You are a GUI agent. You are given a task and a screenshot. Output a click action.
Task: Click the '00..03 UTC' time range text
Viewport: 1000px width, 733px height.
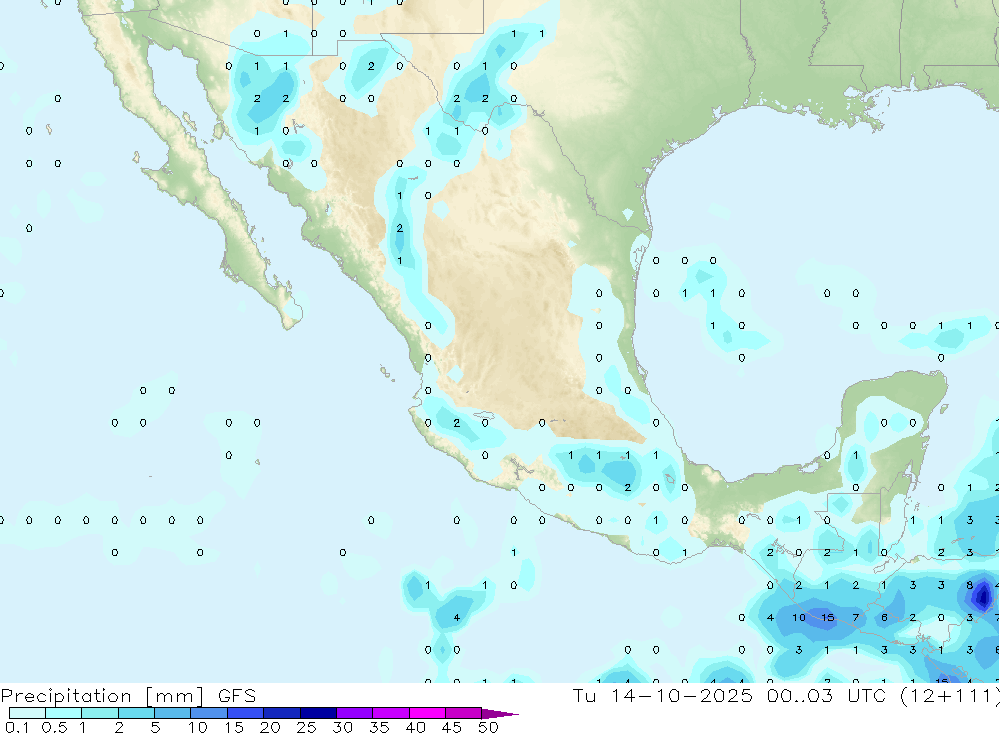[x=827, y=695]
